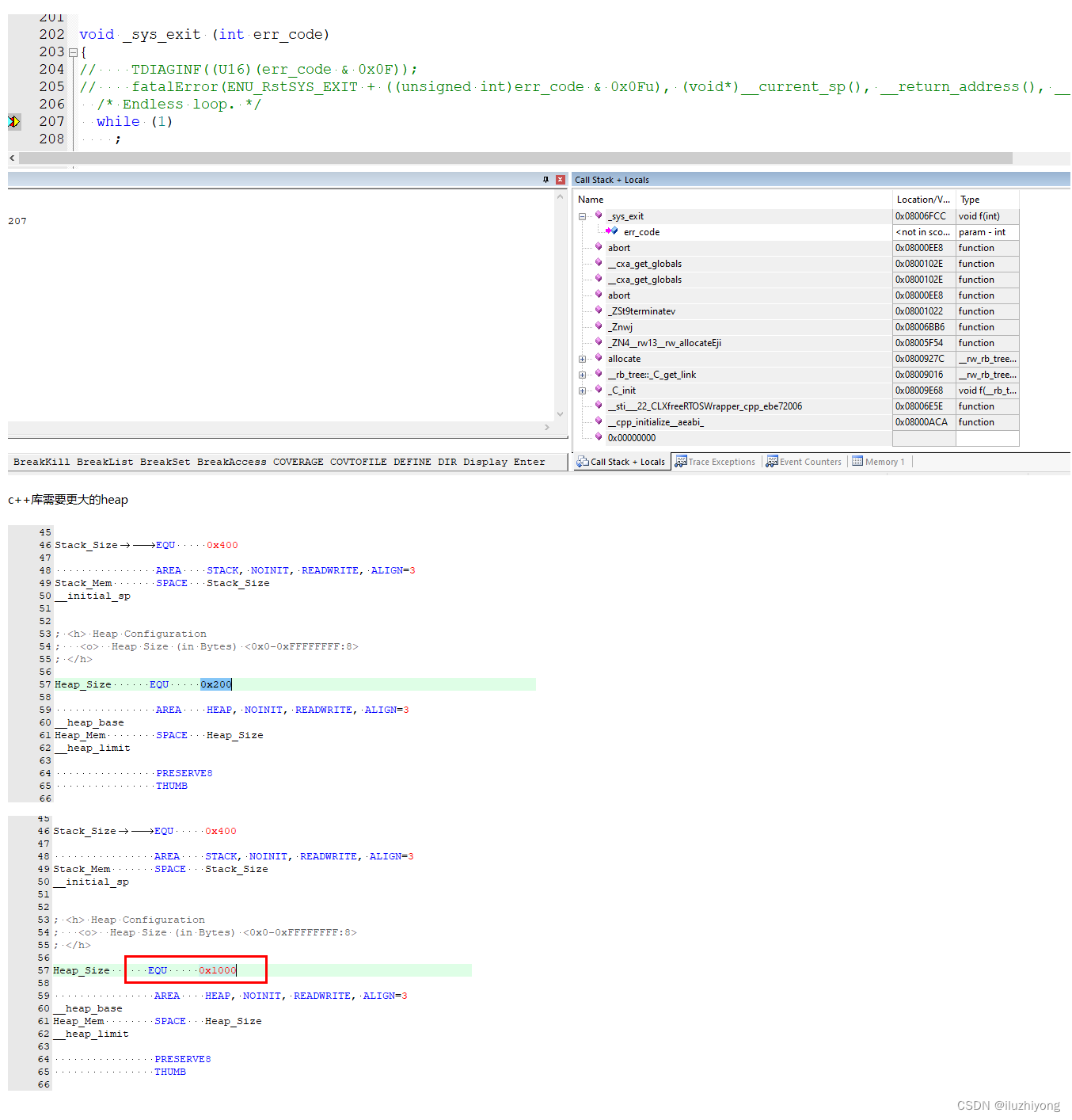Click the DEFINE command
The height and width of the screenshot is (1120, 1072).
[411, 462]
